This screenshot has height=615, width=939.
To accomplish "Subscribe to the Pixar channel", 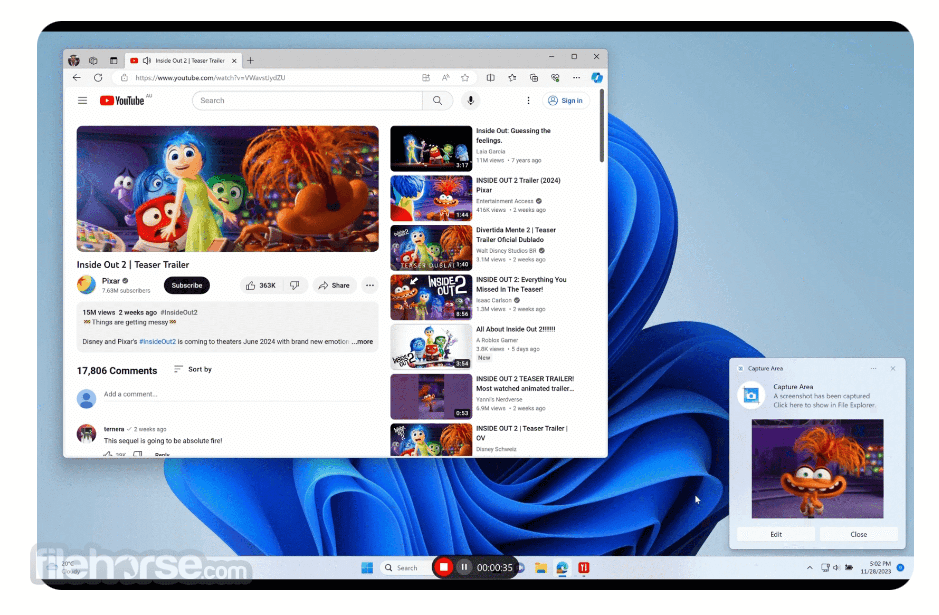I will pyautogui.click(x=187, y=286).
